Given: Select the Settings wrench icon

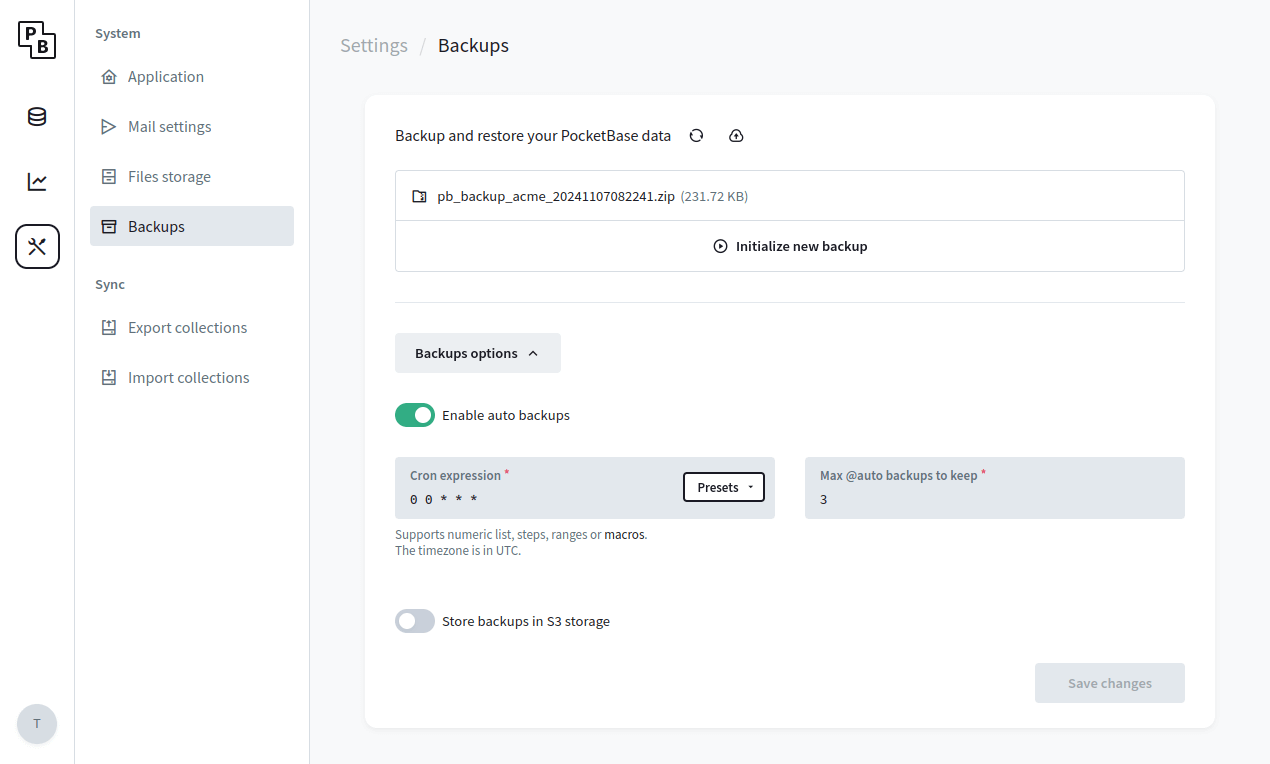Looking at the screenshot, I should (x=37, y=246).
